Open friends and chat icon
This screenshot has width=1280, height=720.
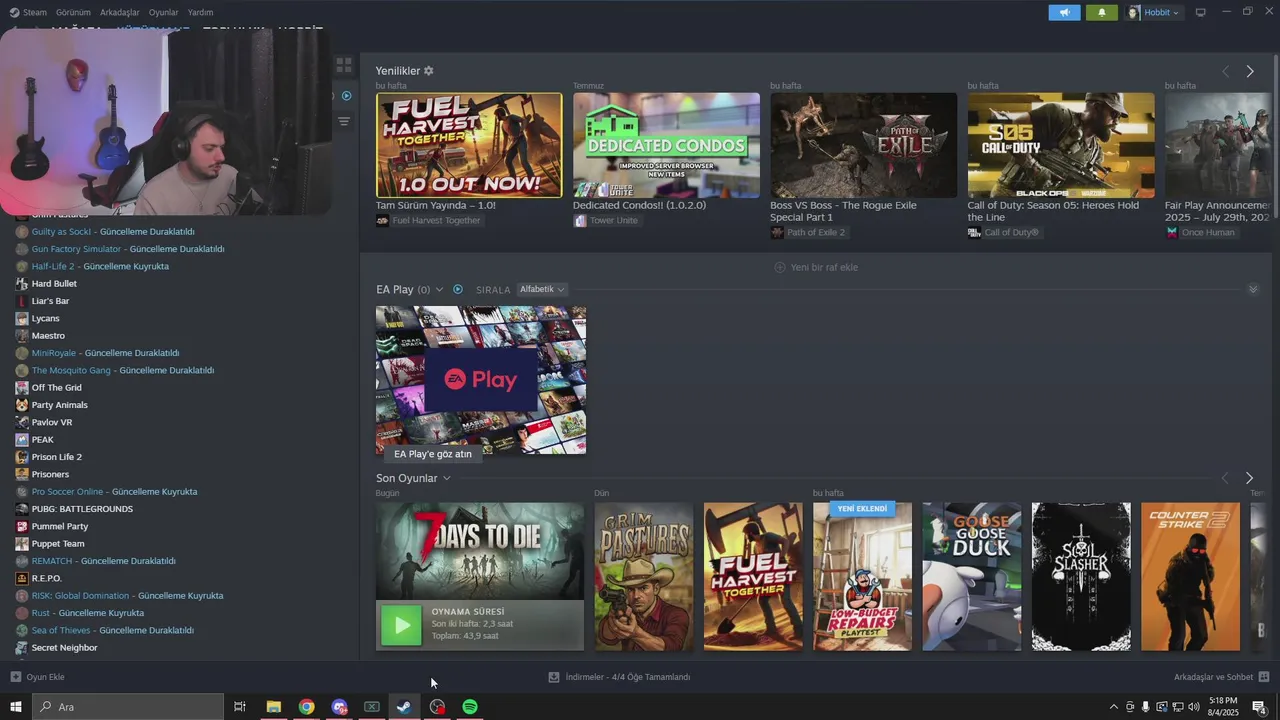click(1264, 677)
